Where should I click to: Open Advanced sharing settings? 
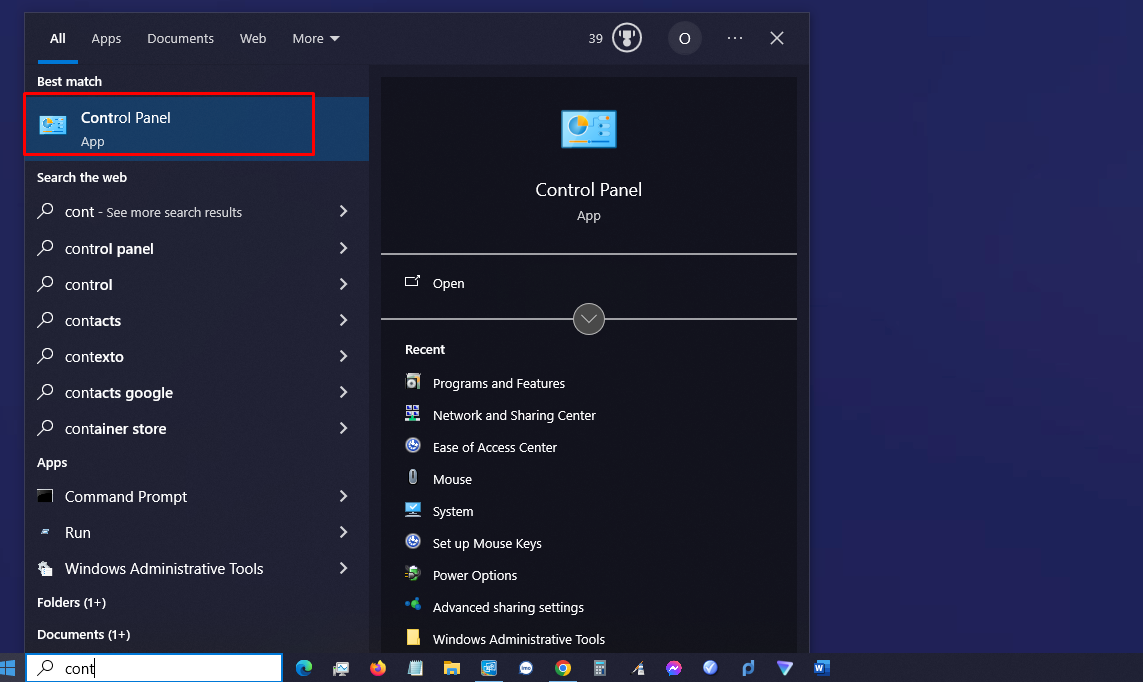(x=508, y=607)
